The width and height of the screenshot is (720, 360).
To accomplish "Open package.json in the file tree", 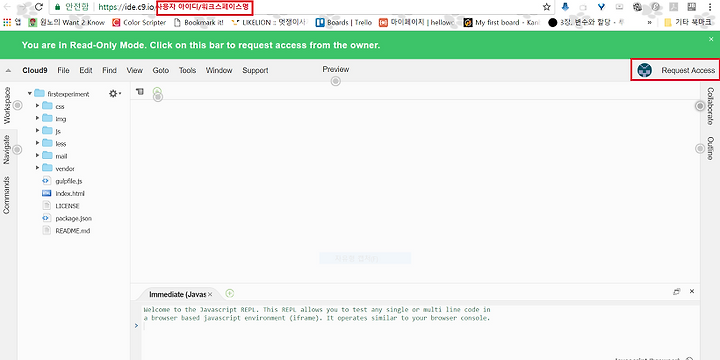I will coord(73,219).
